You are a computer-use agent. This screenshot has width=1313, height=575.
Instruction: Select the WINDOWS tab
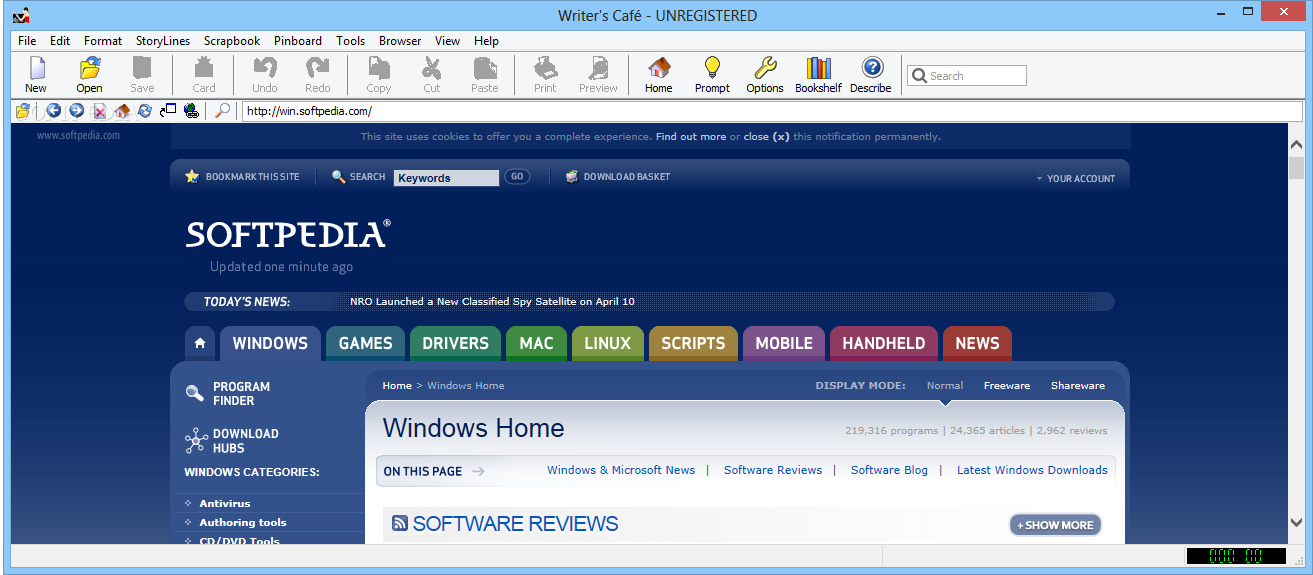(x=270, y=343)
